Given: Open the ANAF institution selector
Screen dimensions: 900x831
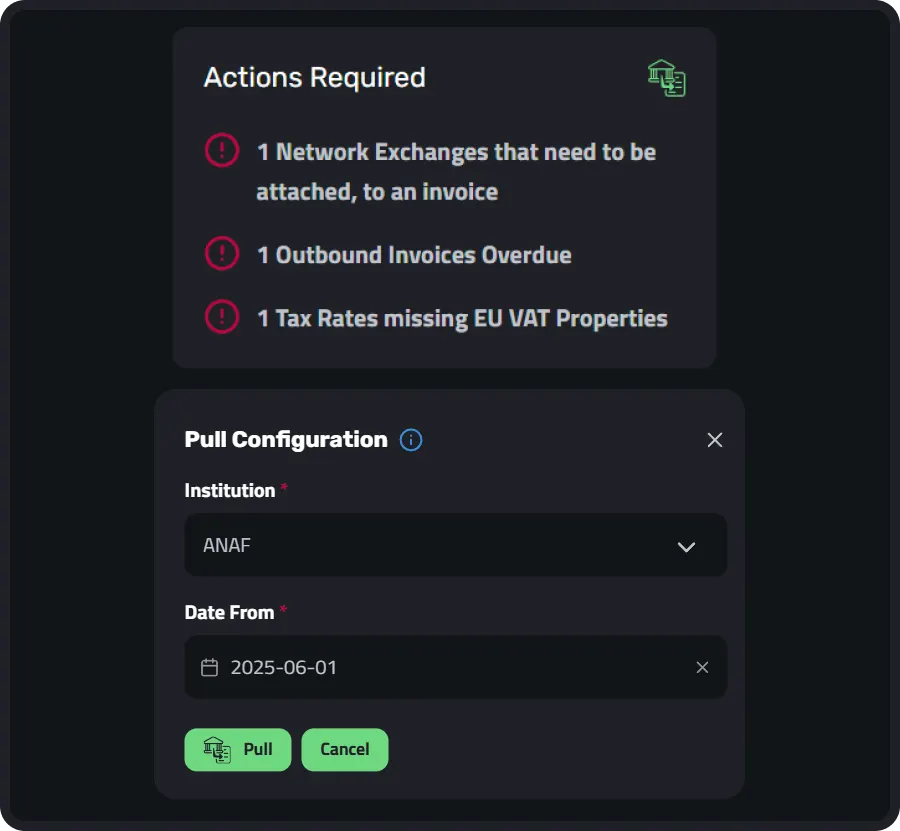Looking at the screenshot, I should coord(456,545).
